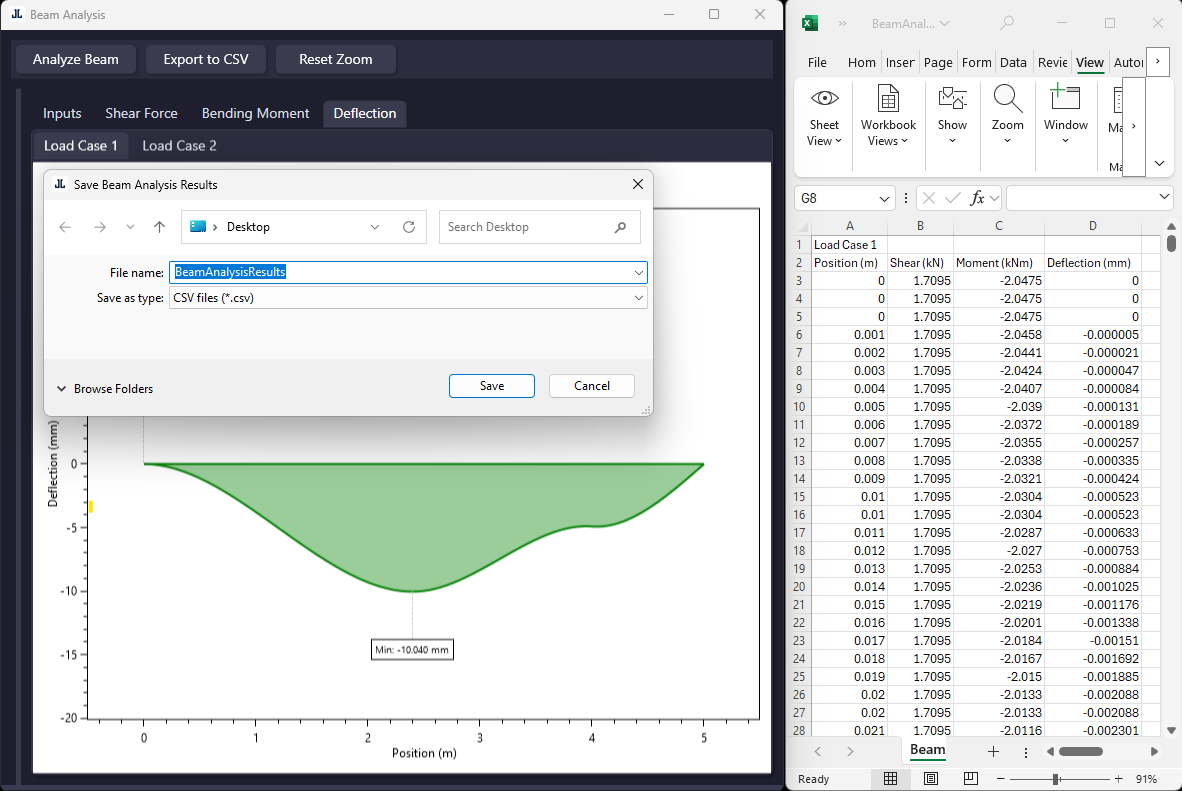Open the Excel search magnifier
The image size is (1182, 791).
pyautogui.click(x=1007, y=23)
